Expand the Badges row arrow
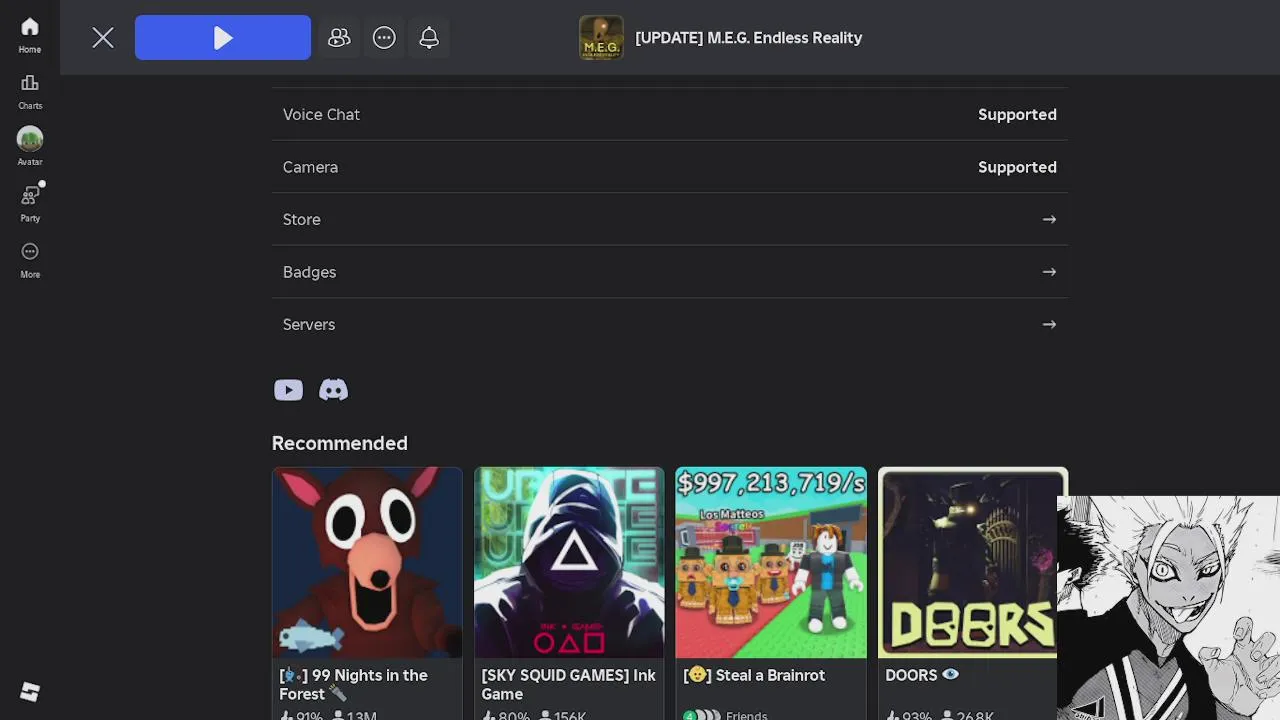This screenshot has height=720, width=1280. [1049, 272]
